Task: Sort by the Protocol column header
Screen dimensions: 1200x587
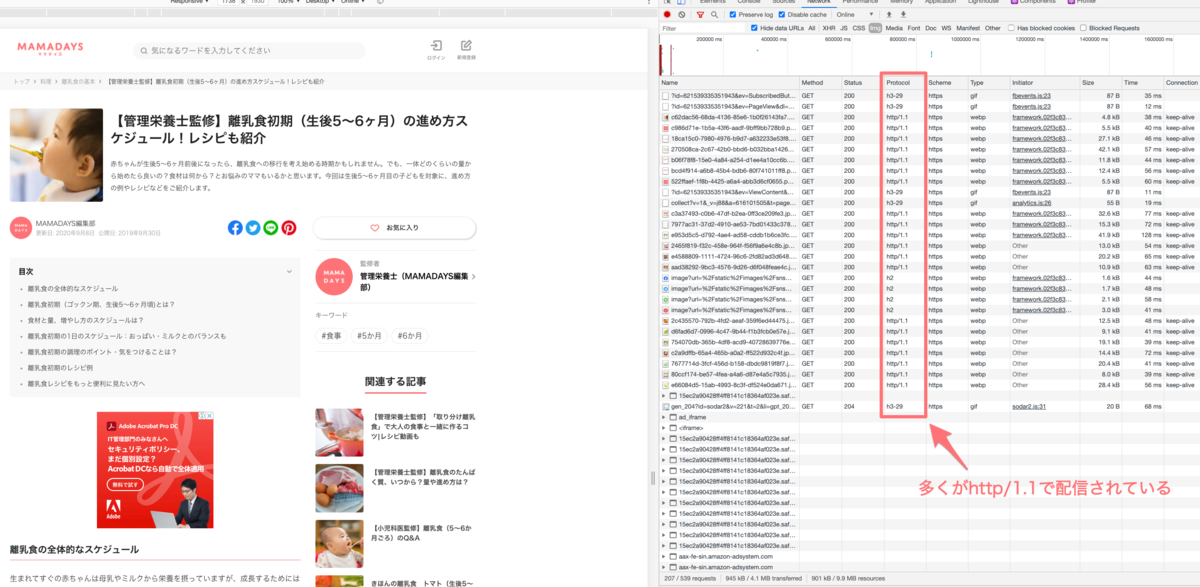Action: (903, 82)
